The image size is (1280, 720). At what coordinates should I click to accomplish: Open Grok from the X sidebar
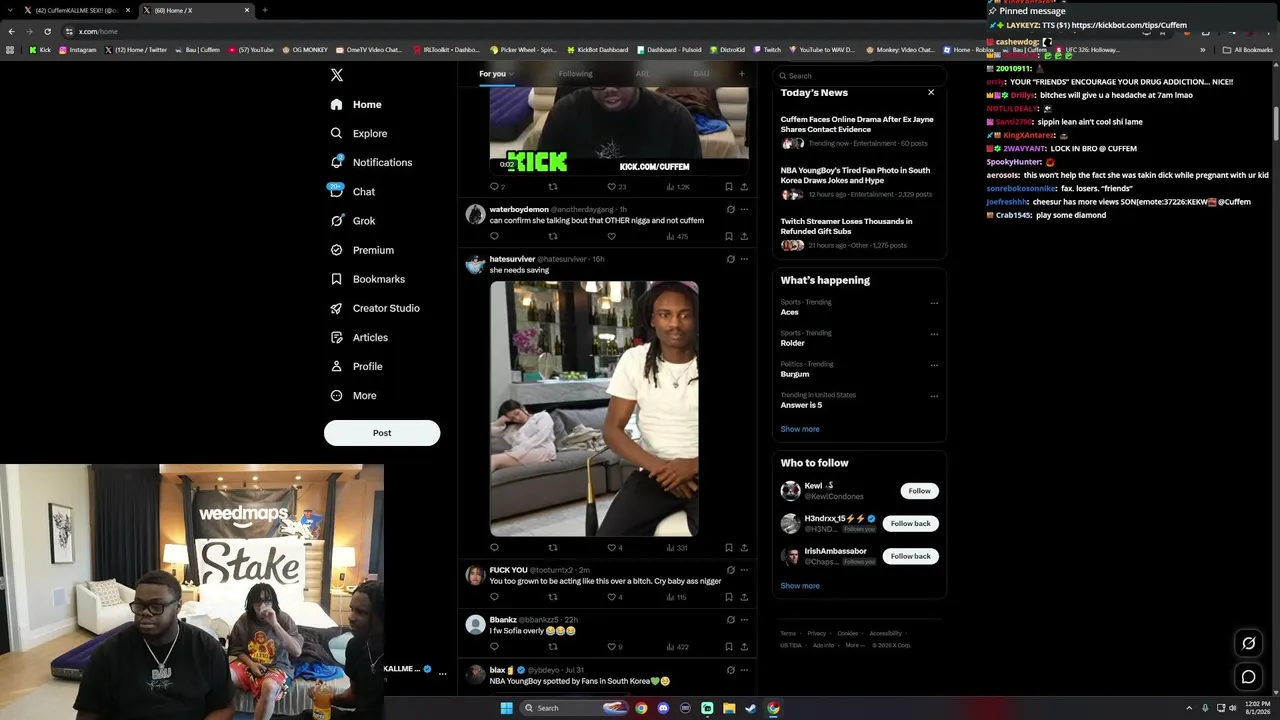[353, 221]
